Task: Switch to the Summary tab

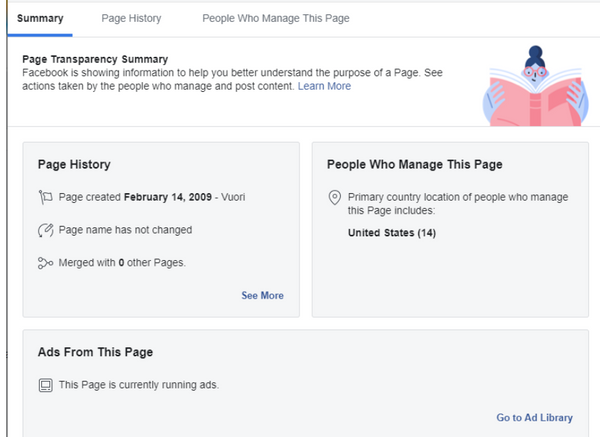Action: 40,18
